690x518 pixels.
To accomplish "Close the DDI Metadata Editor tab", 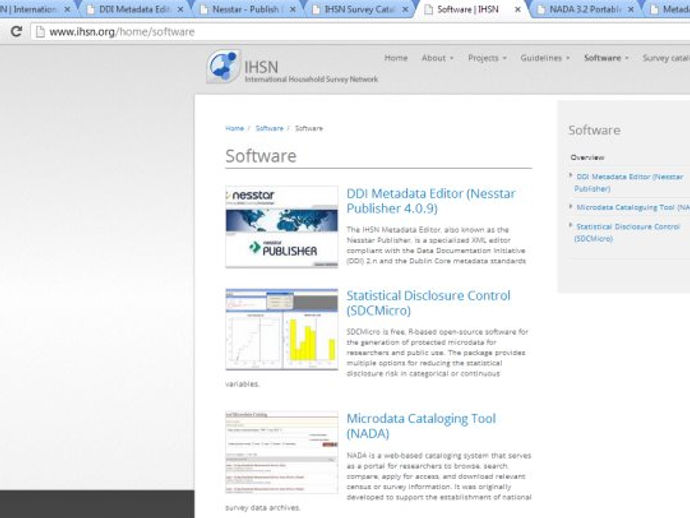I will (x=180, y=9).
